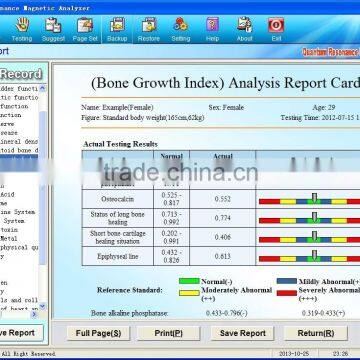
Task: Open Page Set in the toolbar
Action: click(x=85, y=25)
